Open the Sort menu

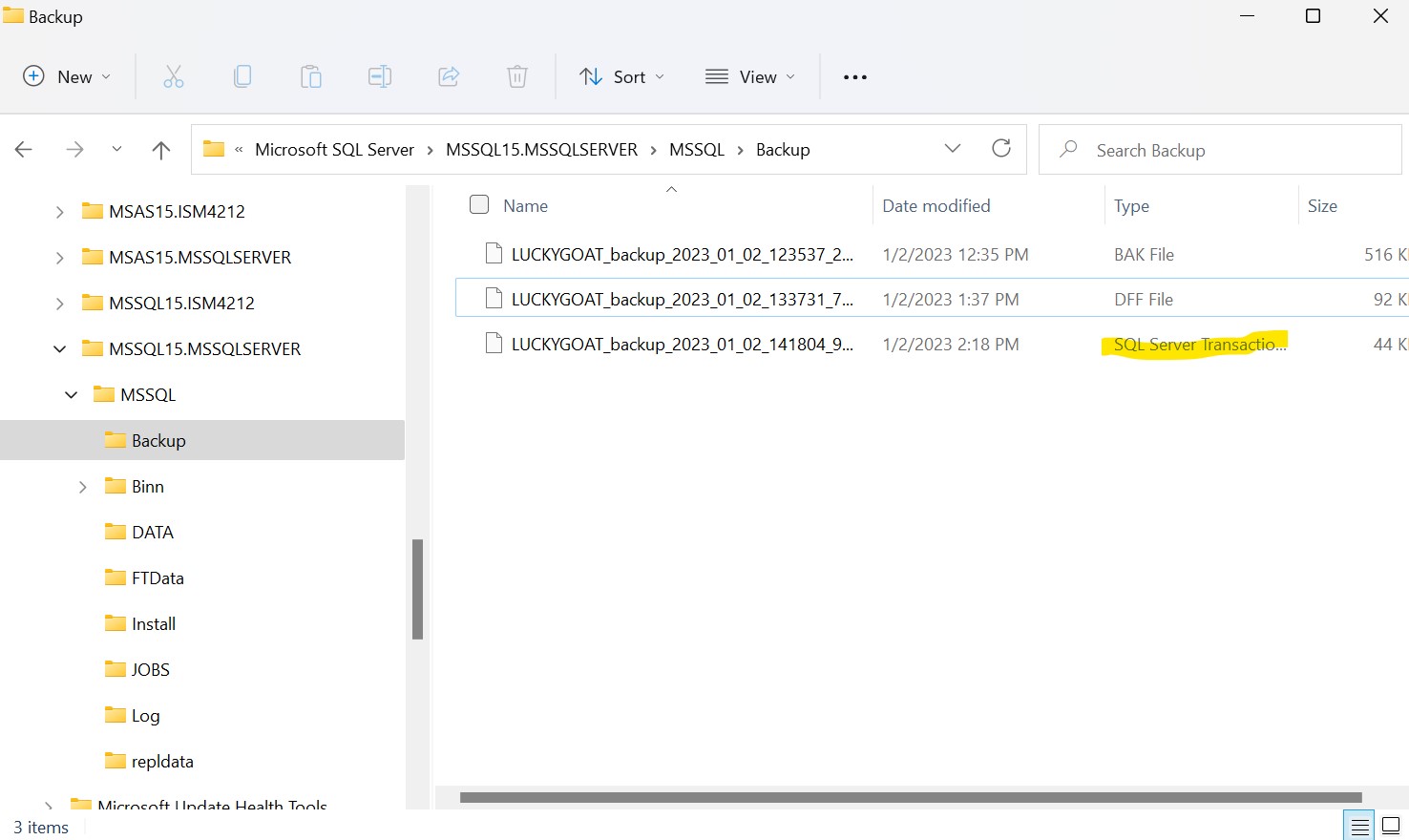(622, 77)
